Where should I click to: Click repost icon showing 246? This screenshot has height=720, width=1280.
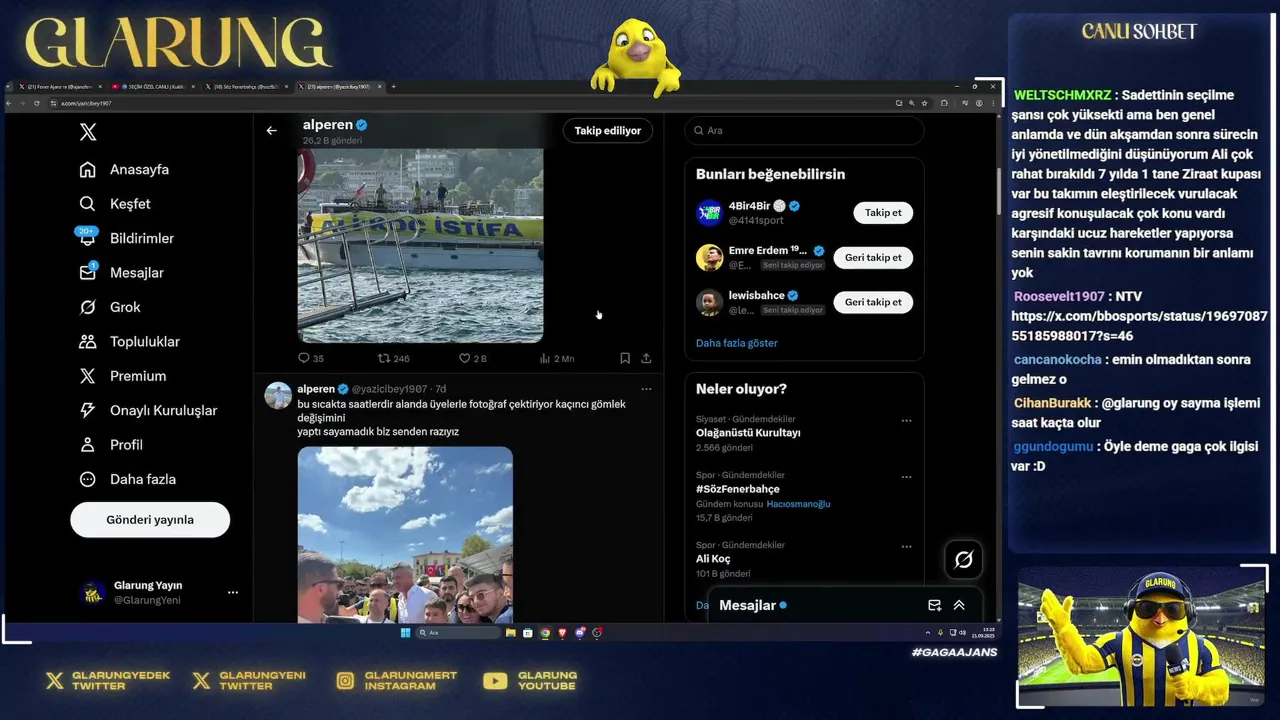(384, 358)
